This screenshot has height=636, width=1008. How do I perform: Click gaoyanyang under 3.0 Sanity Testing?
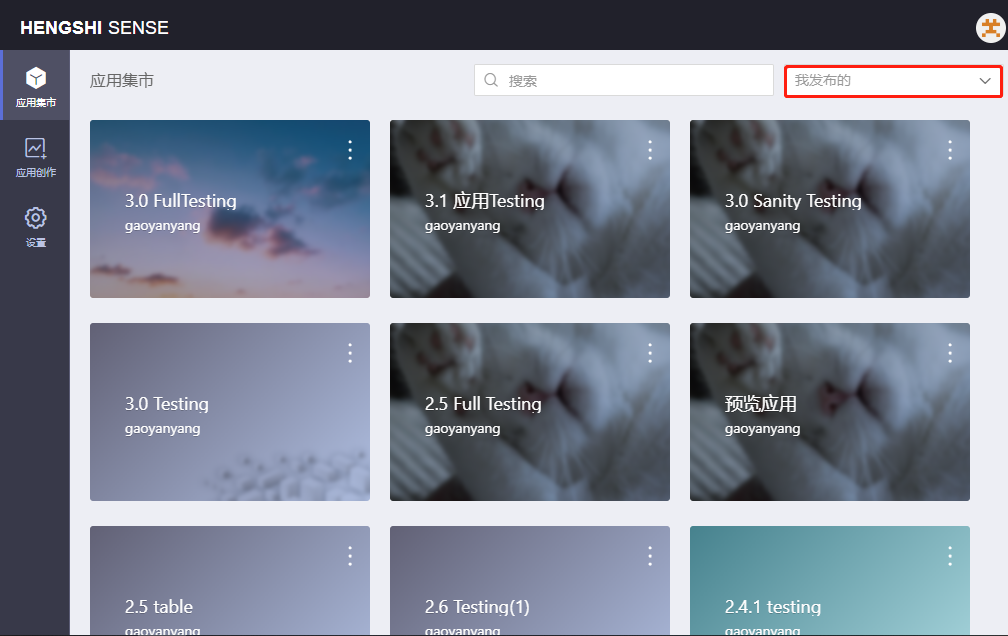[762, 226]
